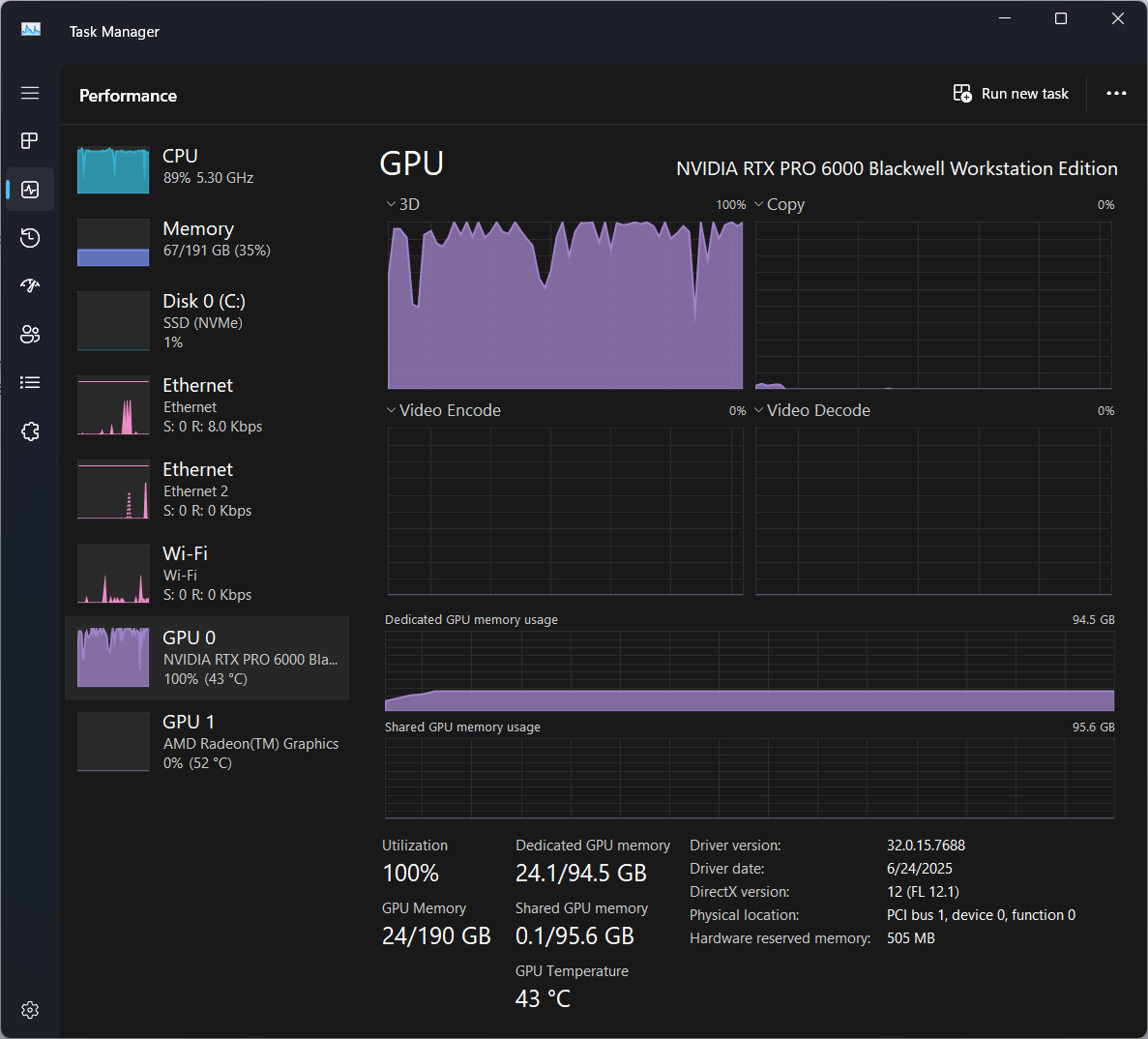Click the Video Decode graph area
Image resolution: width=1148 pixels, height=1039 pixels.
point(933,511)
